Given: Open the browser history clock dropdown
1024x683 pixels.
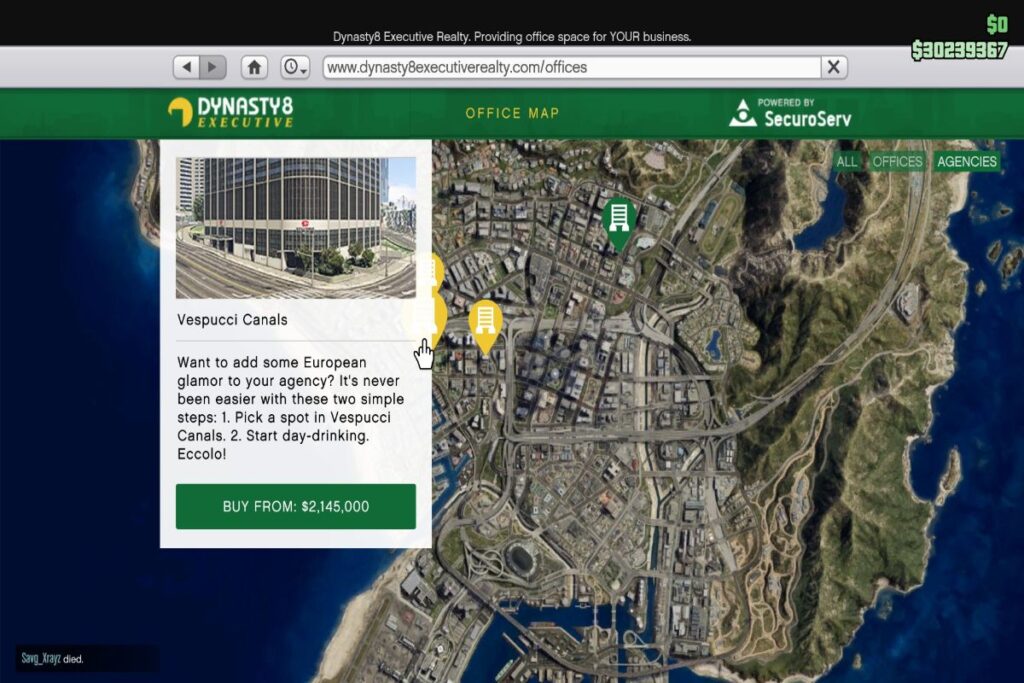Looking at the screenshot, I should tap(295, 67).
